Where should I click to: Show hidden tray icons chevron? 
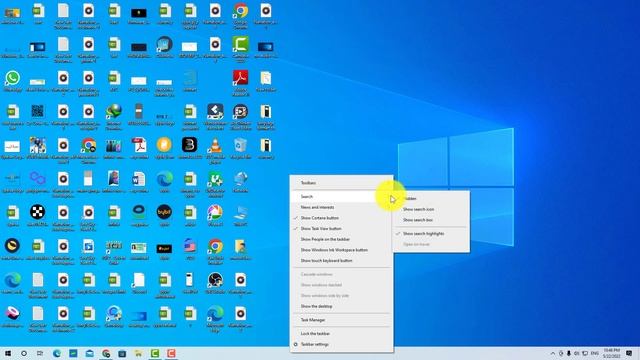(x=553, y=353)
